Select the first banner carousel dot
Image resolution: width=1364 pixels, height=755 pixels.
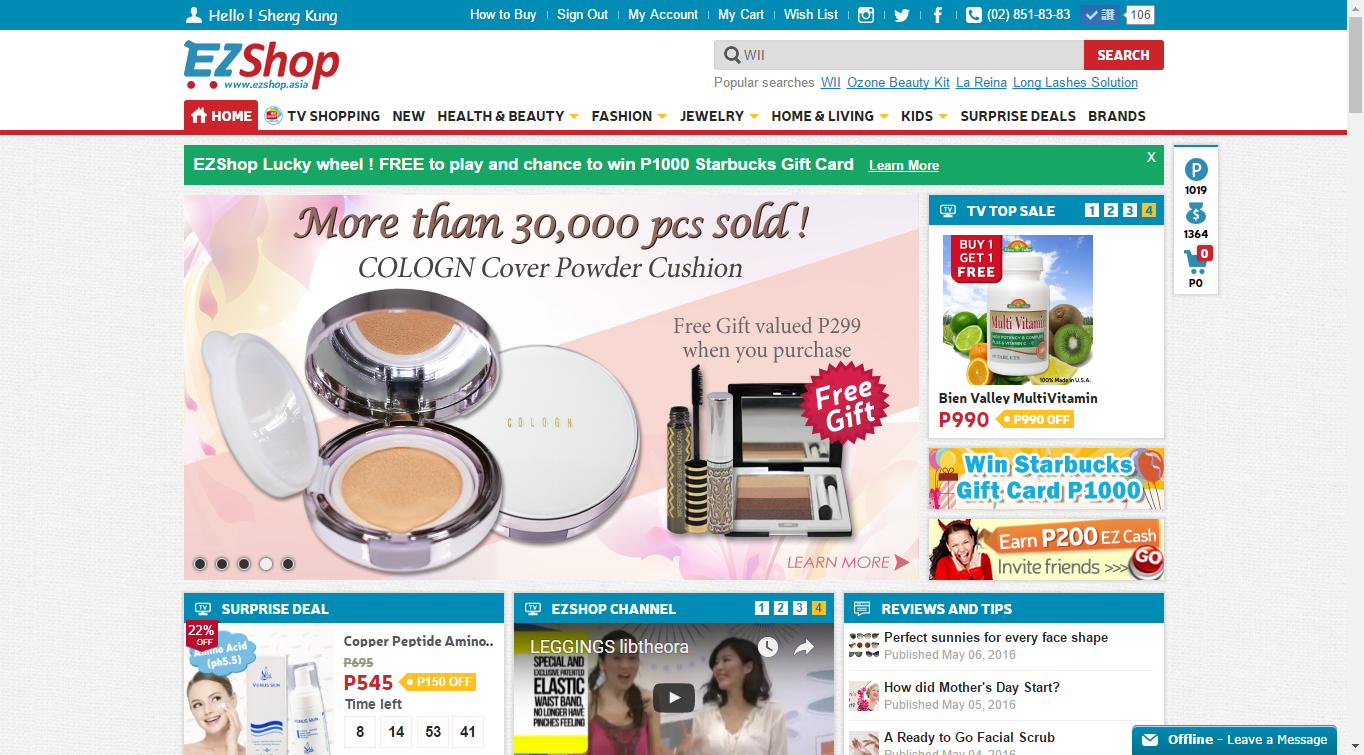coord(200,564)
